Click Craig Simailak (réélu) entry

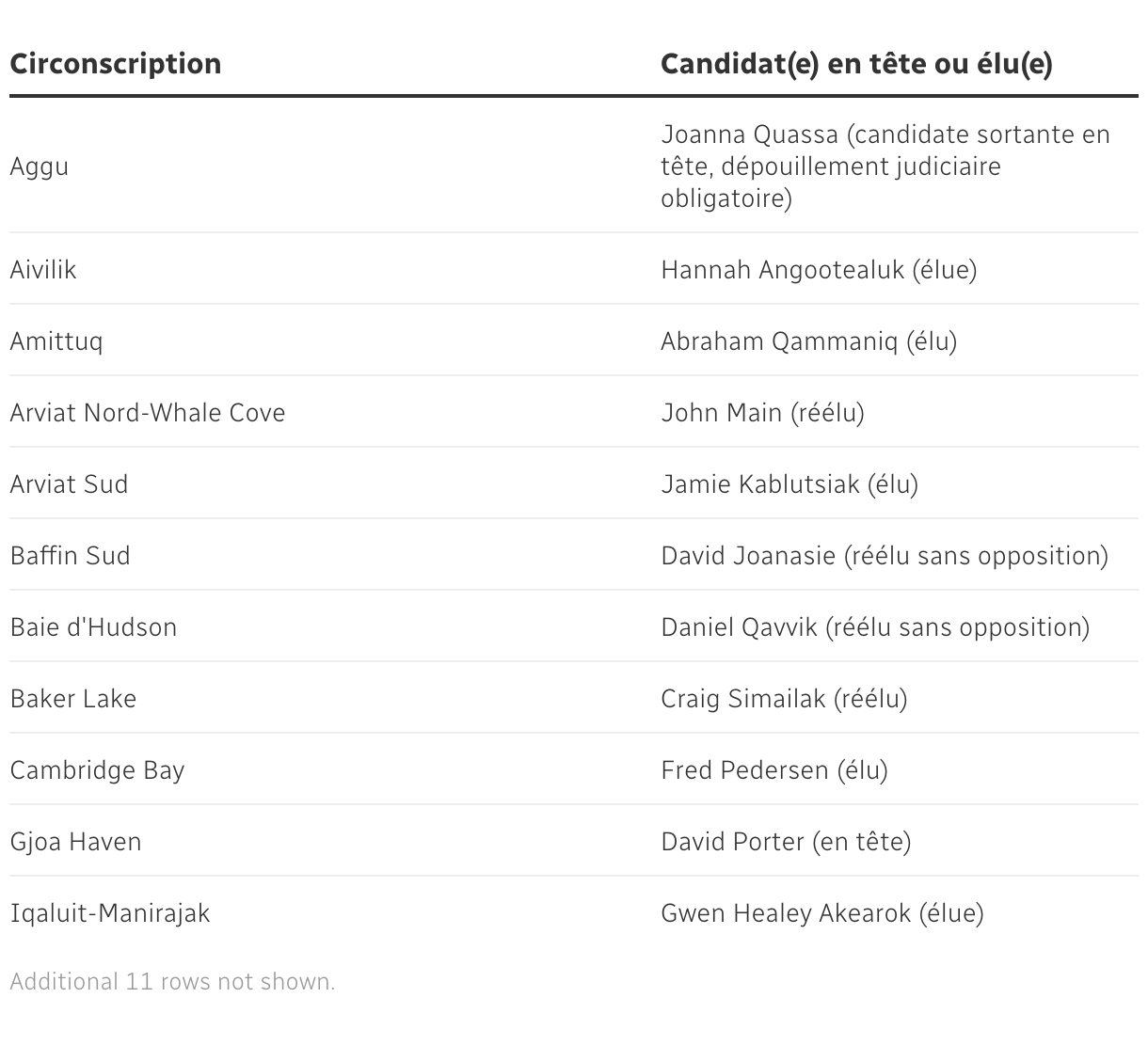pyautogui.click(x=784, y=699)
